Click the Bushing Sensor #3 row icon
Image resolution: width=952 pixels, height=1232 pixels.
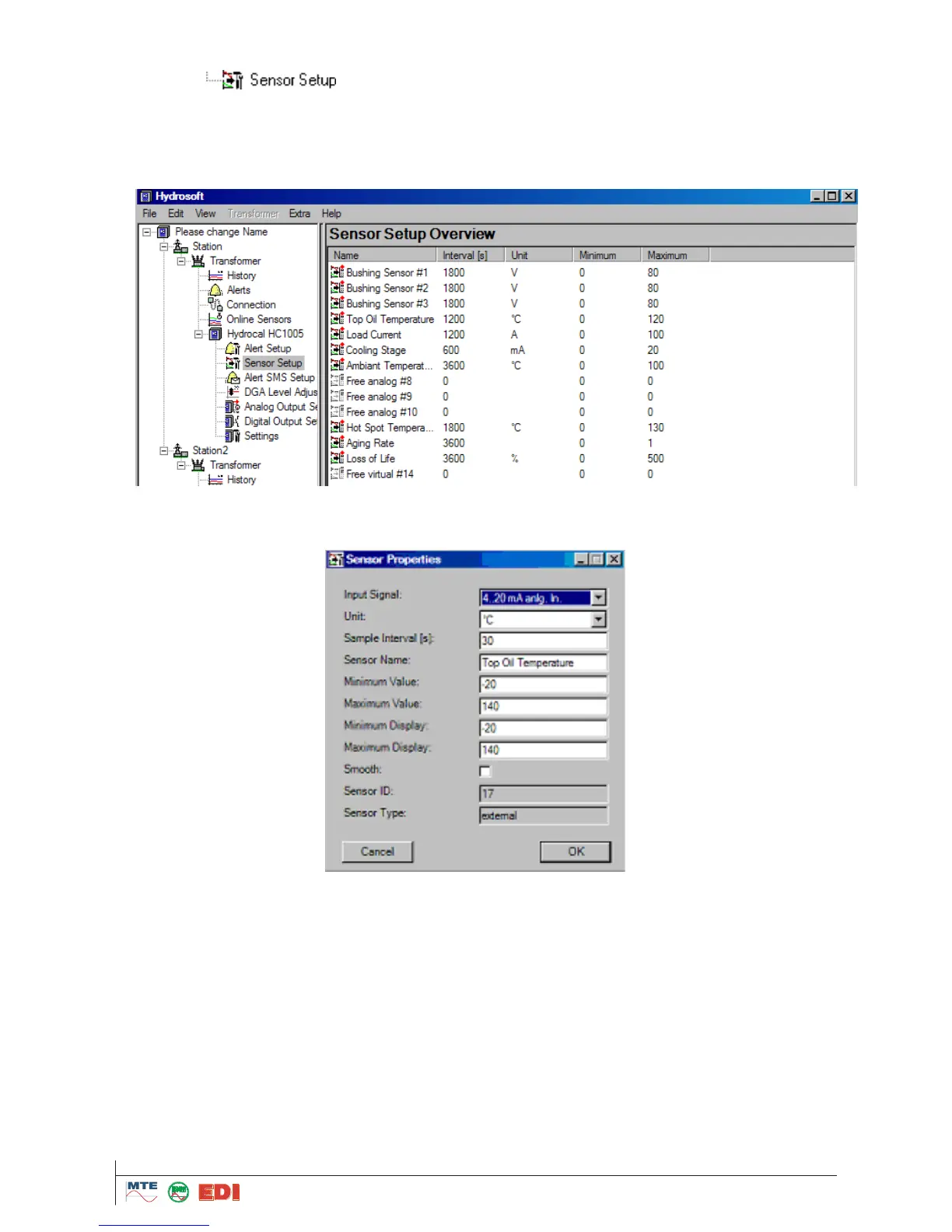(x=337, y=303)
